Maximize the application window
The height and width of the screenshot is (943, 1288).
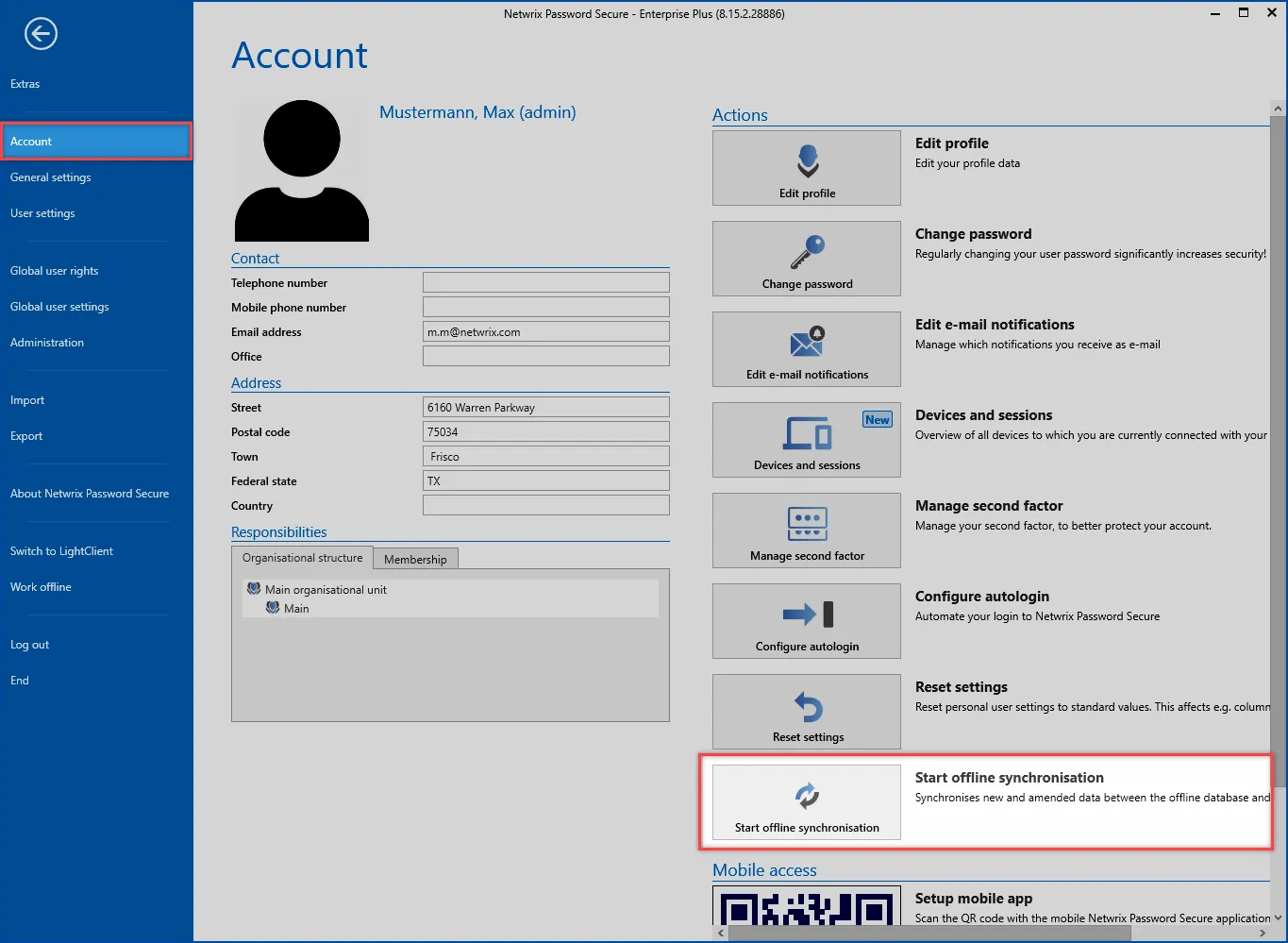tap(1244, 13)
